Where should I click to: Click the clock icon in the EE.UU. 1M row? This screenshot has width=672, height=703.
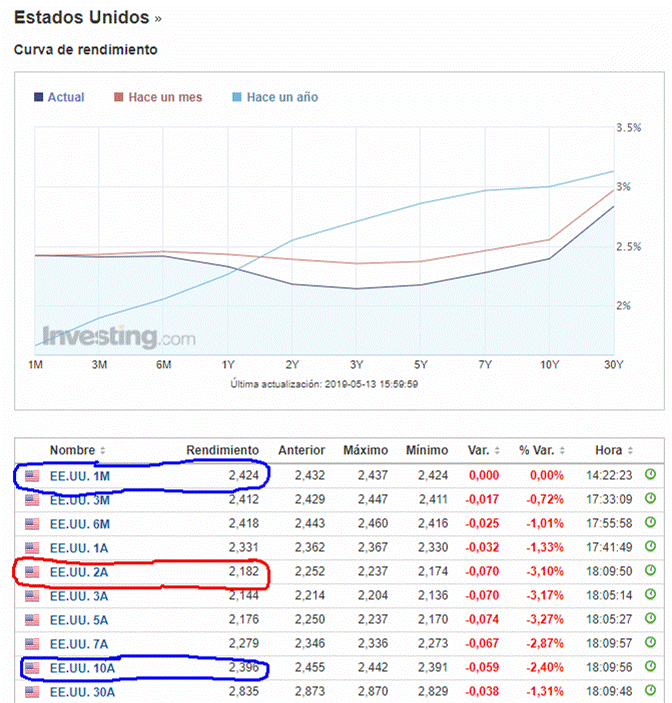coord(650,476)
